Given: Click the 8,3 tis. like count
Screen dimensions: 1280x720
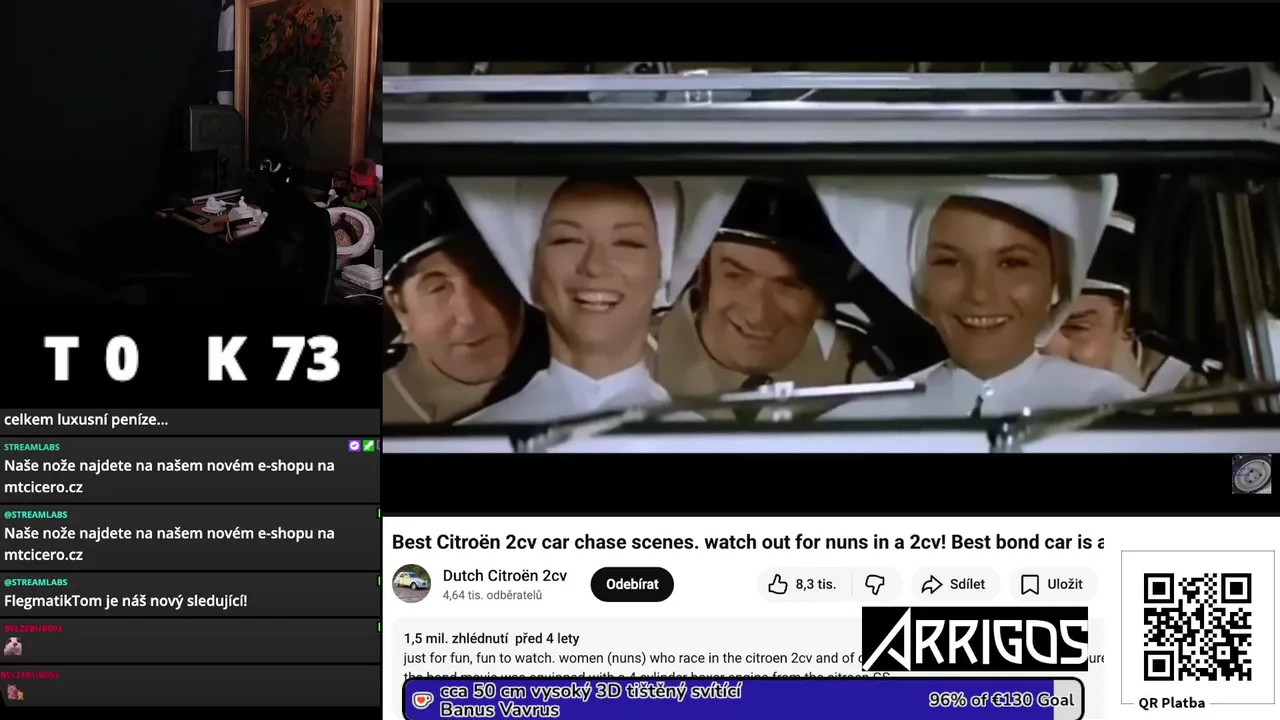Looking at the screenshot, I should (816, 584).
